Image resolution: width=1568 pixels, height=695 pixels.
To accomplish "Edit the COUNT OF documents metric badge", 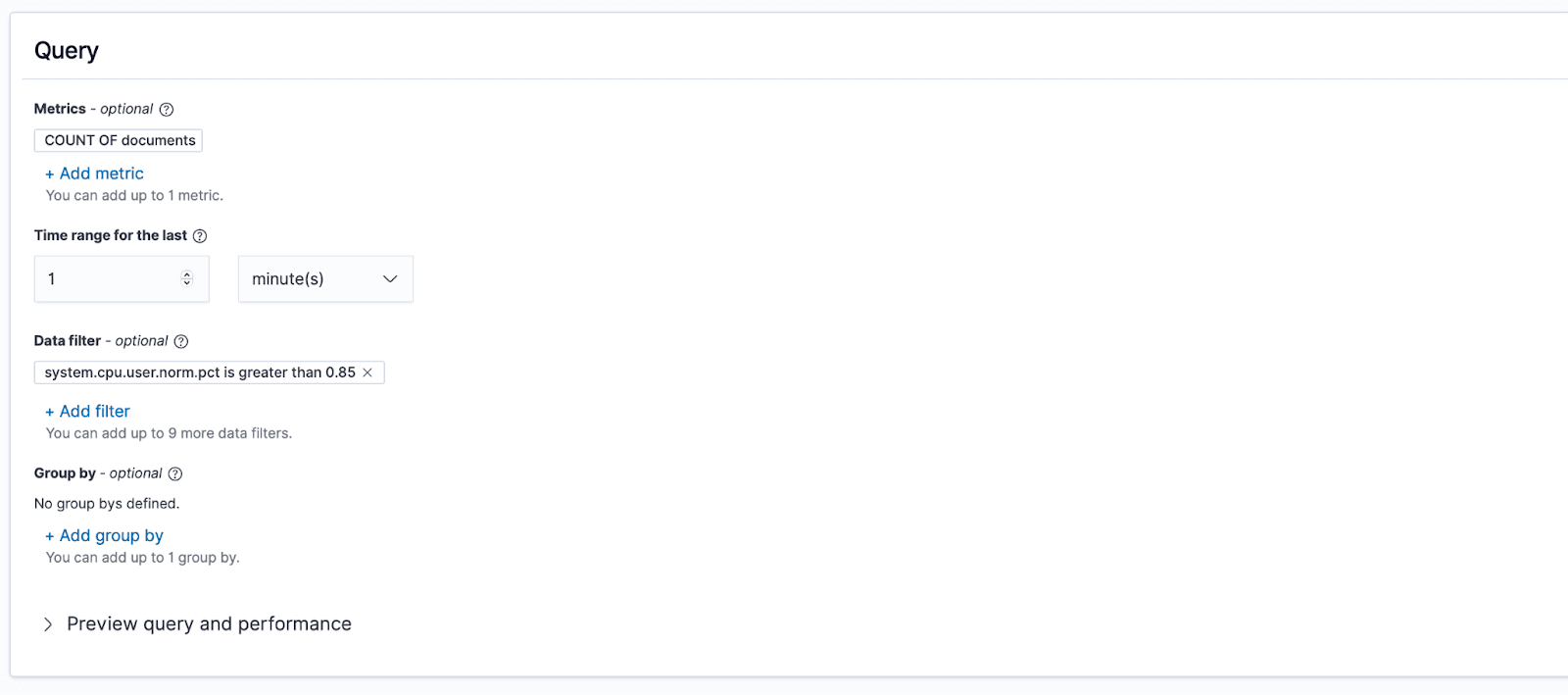I will tap(119, 140).
